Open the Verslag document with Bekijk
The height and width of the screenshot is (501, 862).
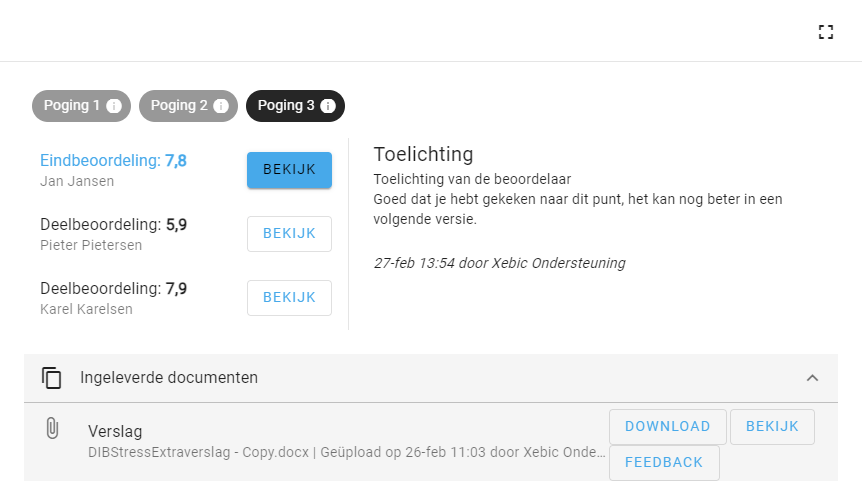point(772,427)
